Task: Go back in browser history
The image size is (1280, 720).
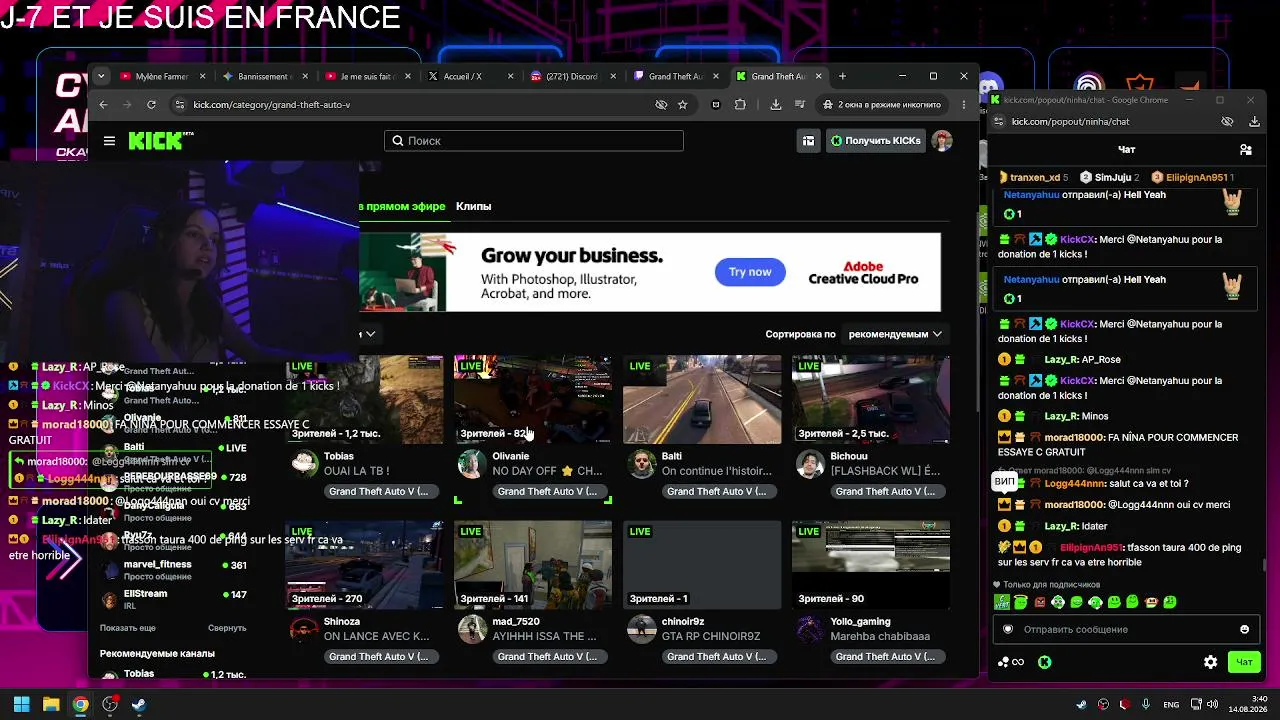Action: coord(102,104)
